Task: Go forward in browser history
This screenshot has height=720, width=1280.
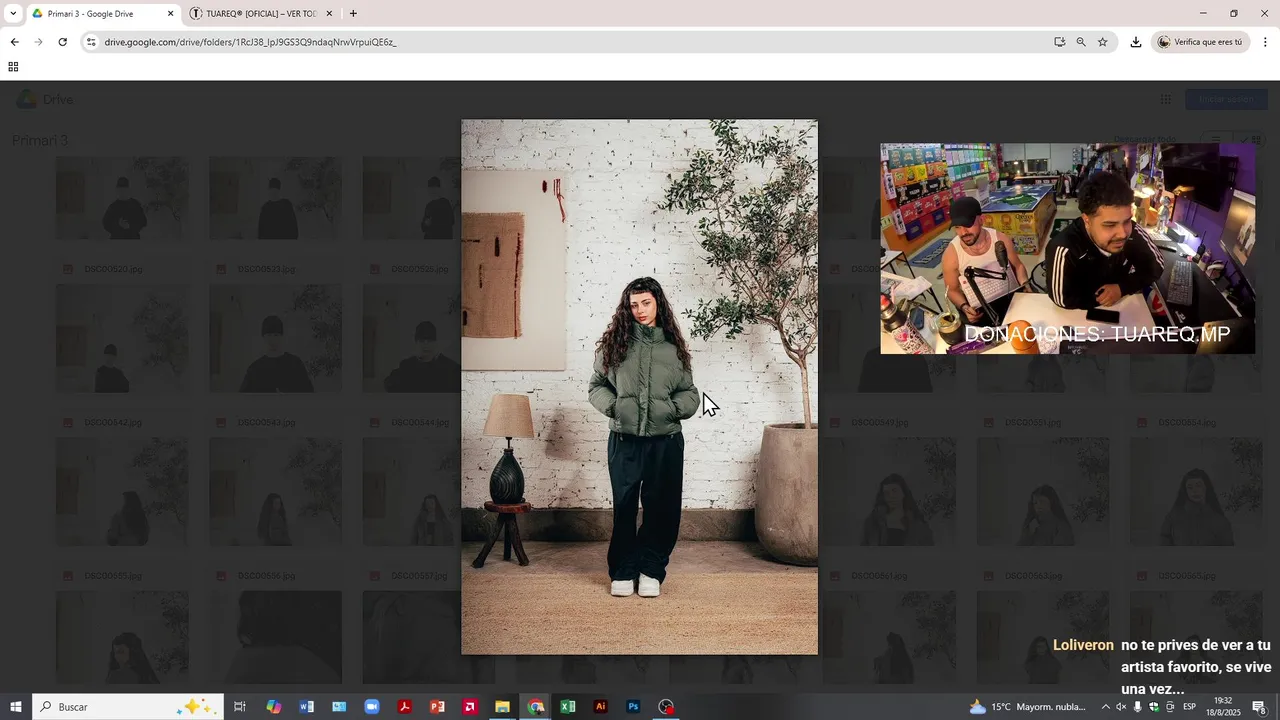Action: click(38, 42)
